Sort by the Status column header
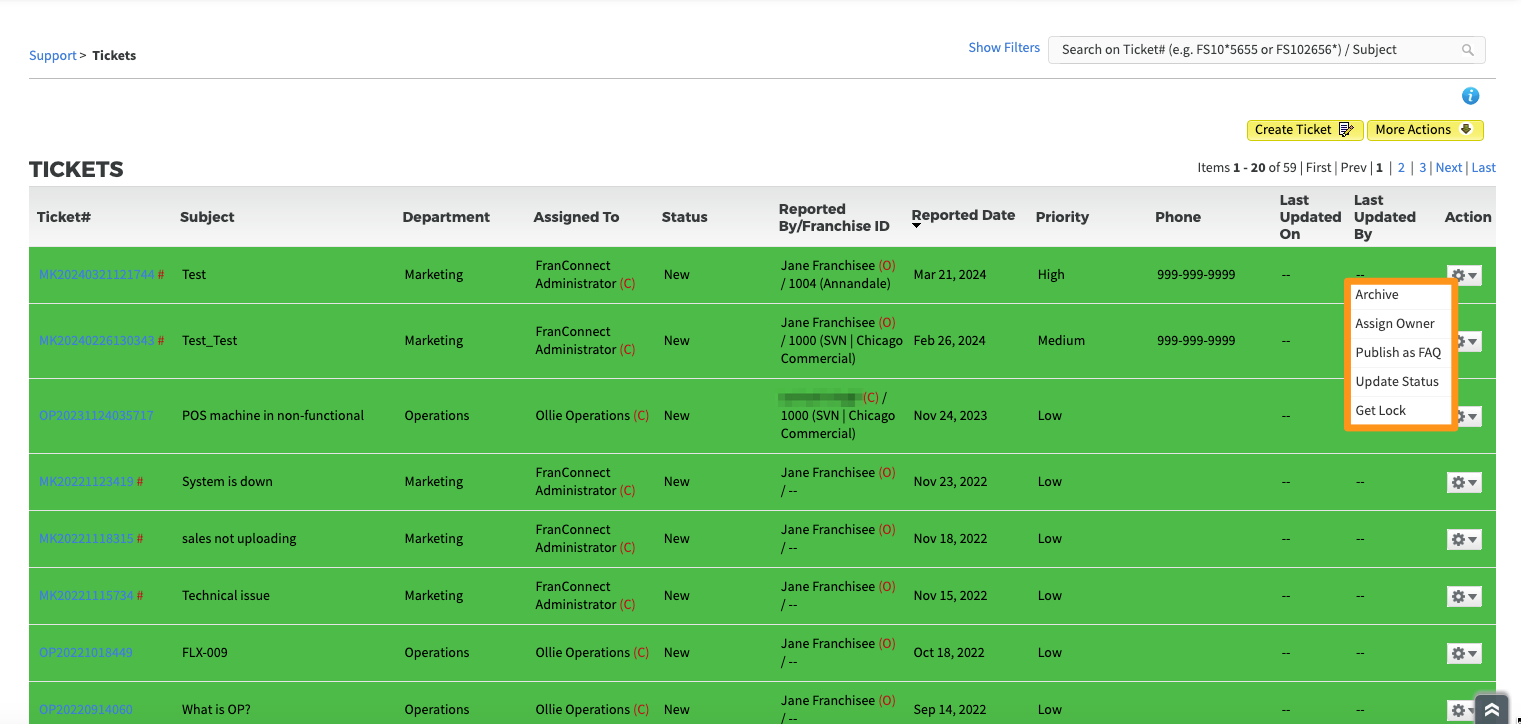The width and height of the screenshot is (1521, 724). click(x=684, y=217)
